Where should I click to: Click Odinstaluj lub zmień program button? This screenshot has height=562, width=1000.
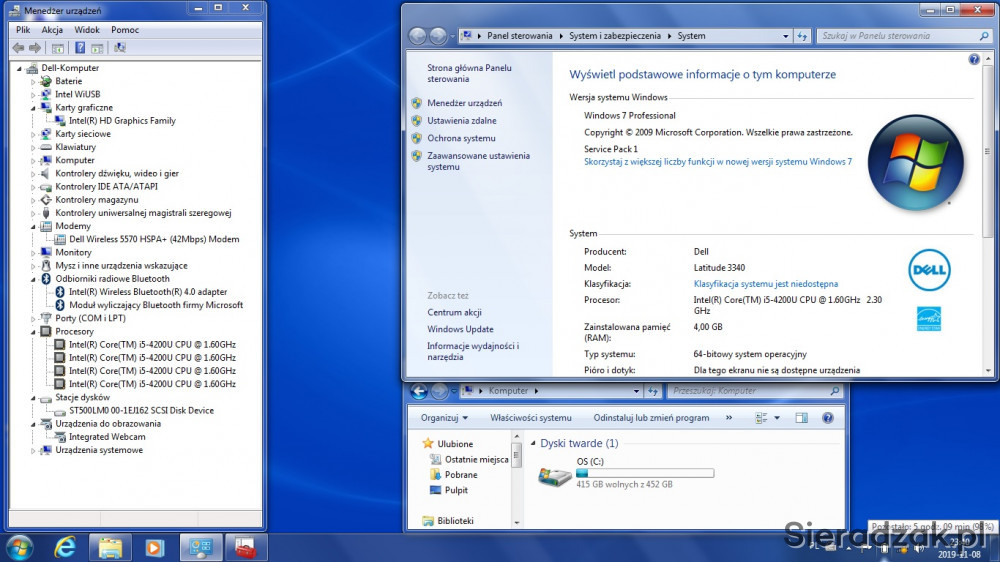coord(651,418)
